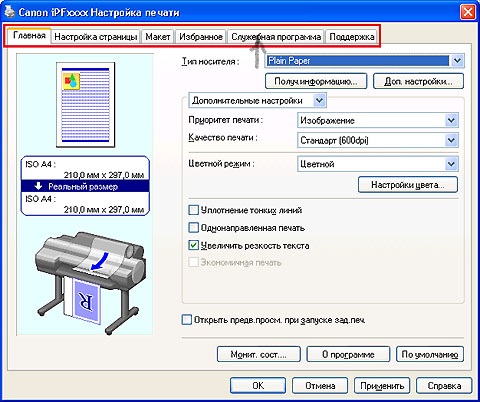This screenshot has width=480, height=402.
Task: Uncheck Увеличить резкость текста
Action: click(x=193, y=246)
